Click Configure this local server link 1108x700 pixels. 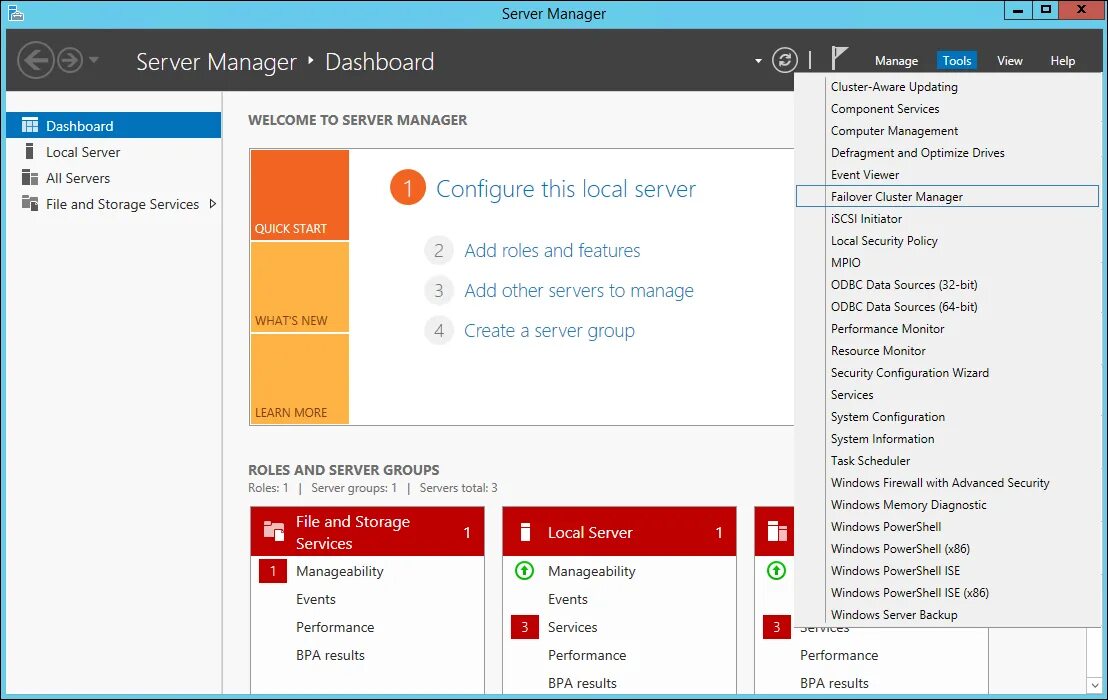click(565, 189)
